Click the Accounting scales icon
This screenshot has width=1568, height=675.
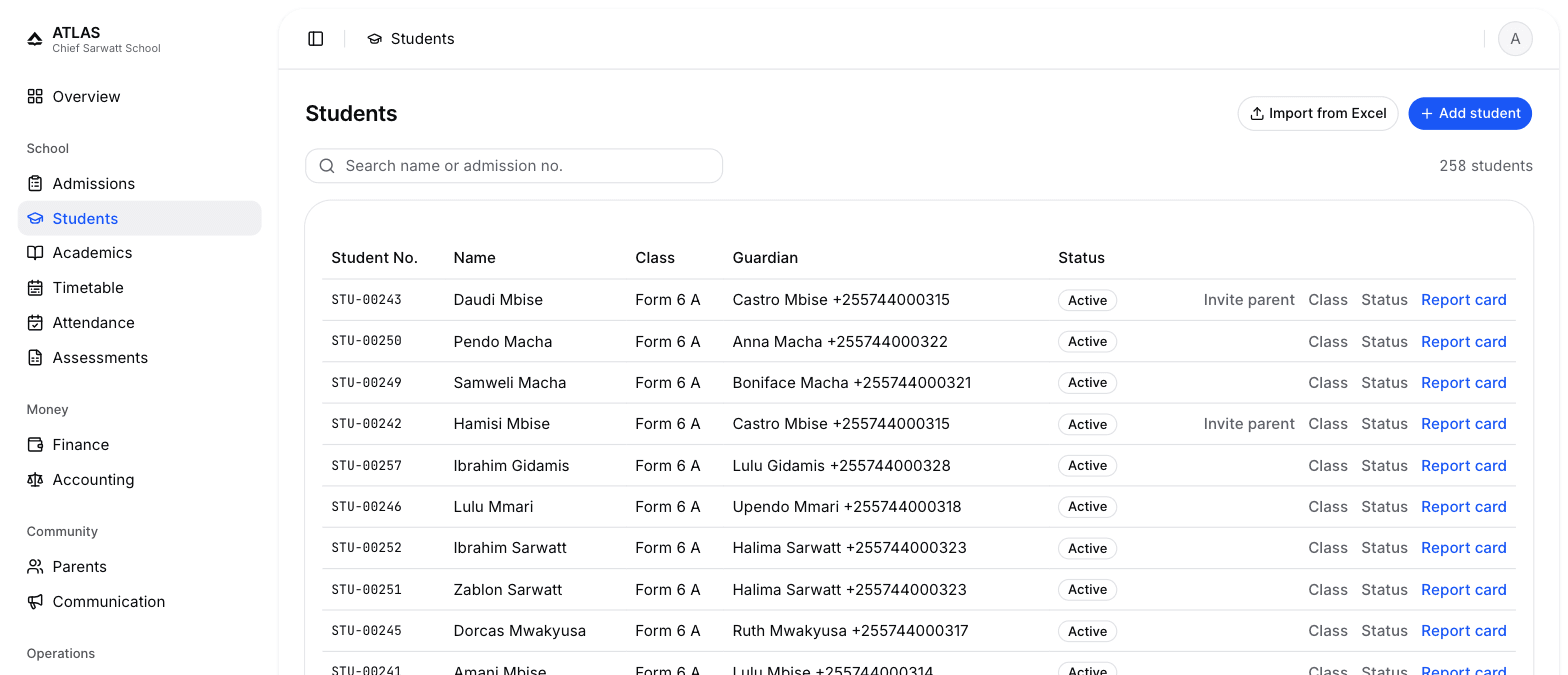[x=35, y=480]
